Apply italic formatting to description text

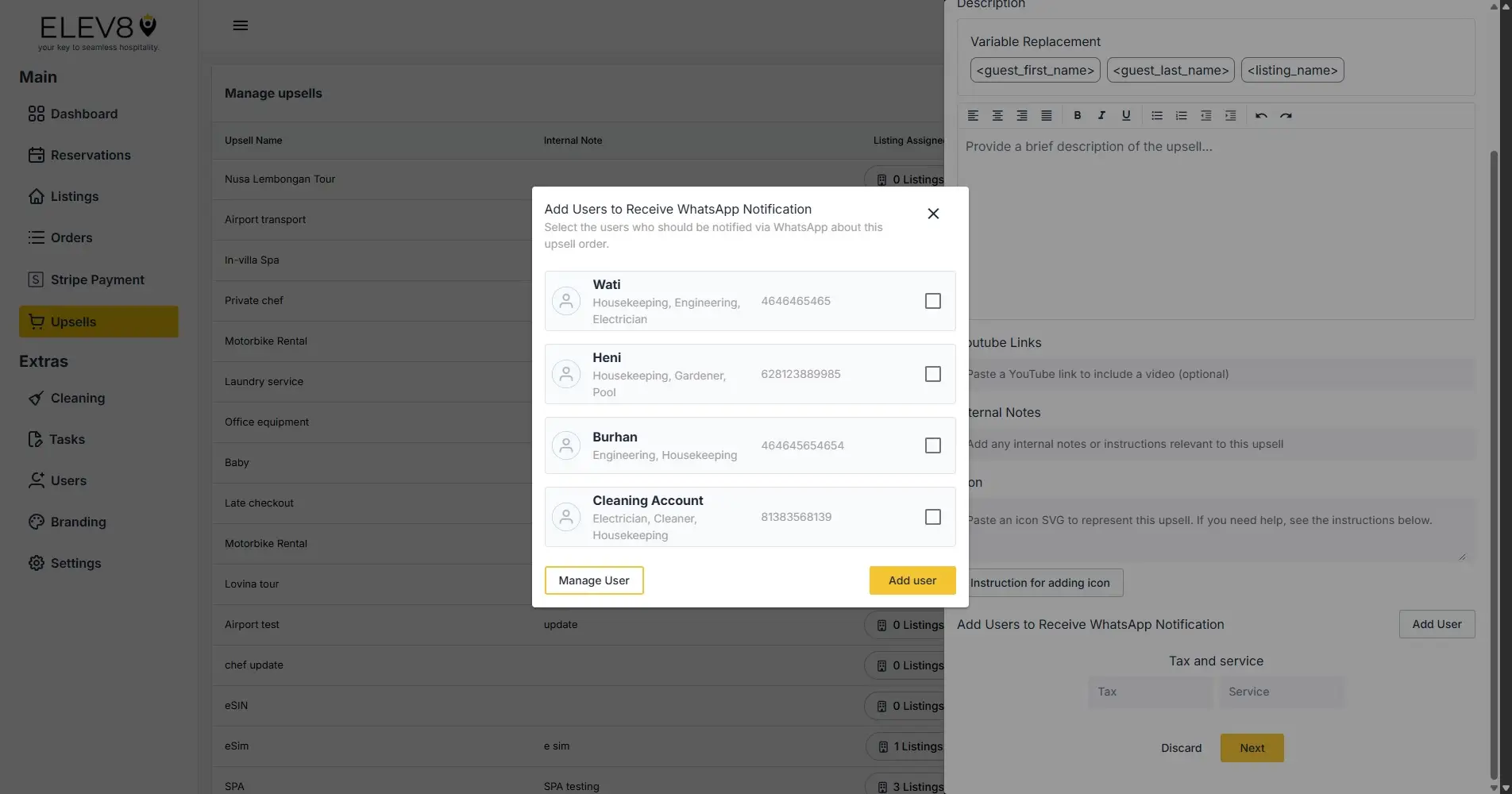tap(1101, 115)
